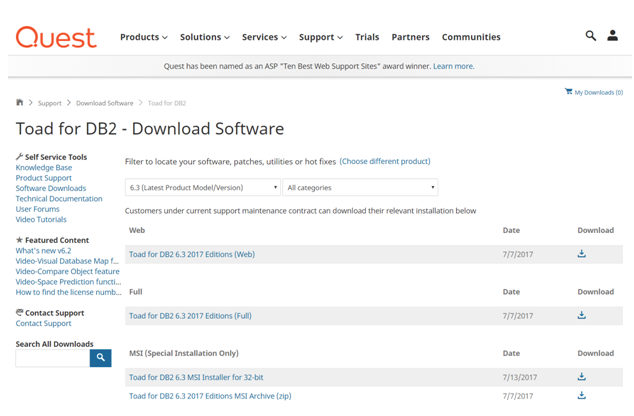The height and width of the screenshot is (416, 634).
Task: Open Toad for DB2 6.3 MSI Installer 32-bit link
Action: point(196,377)
